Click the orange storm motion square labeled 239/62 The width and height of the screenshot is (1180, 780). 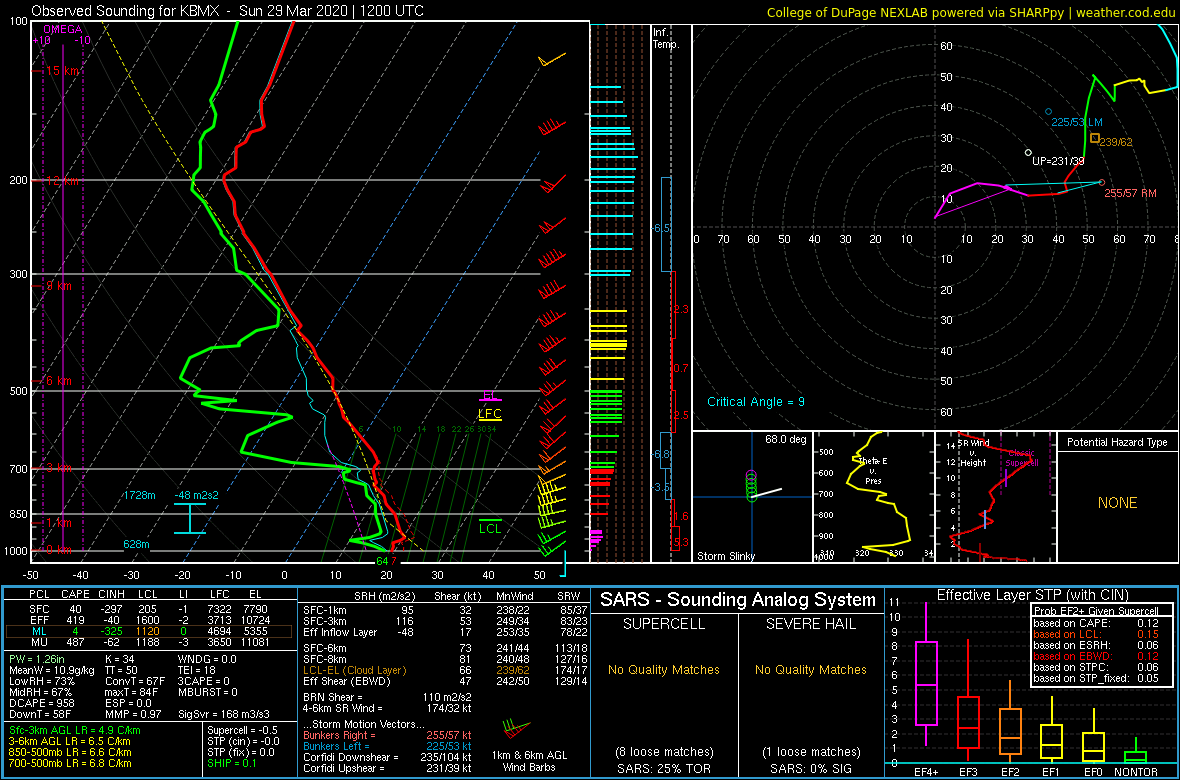[x=1095, y=138]
